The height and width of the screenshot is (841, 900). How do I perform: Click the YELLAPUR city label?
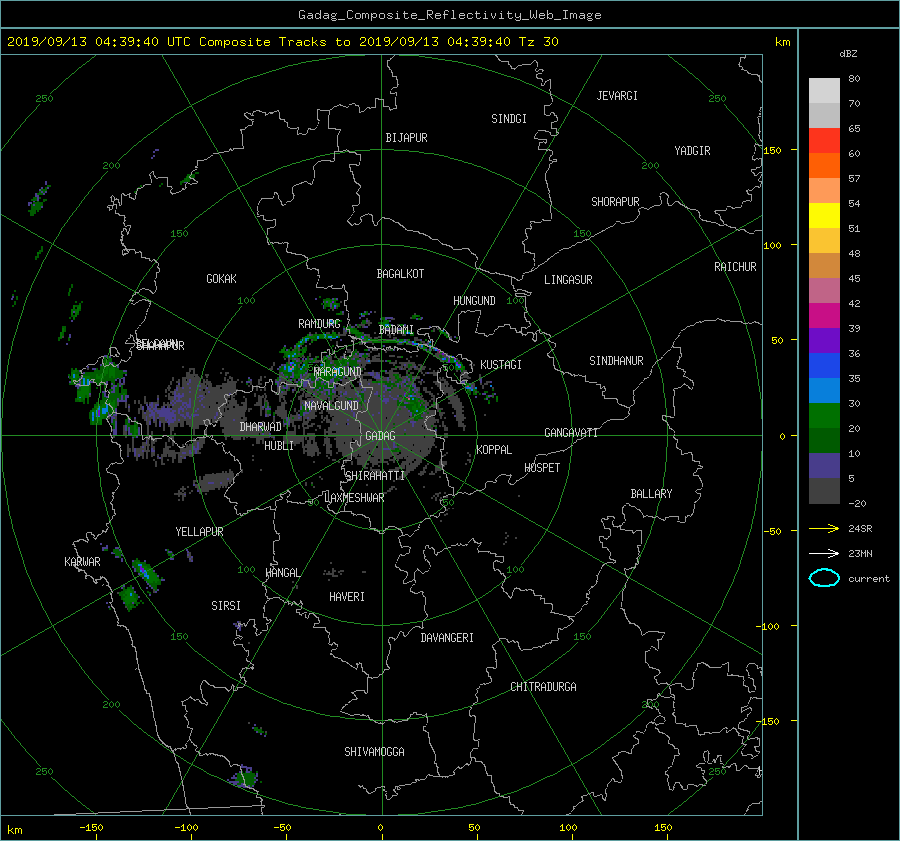(199, 532)
